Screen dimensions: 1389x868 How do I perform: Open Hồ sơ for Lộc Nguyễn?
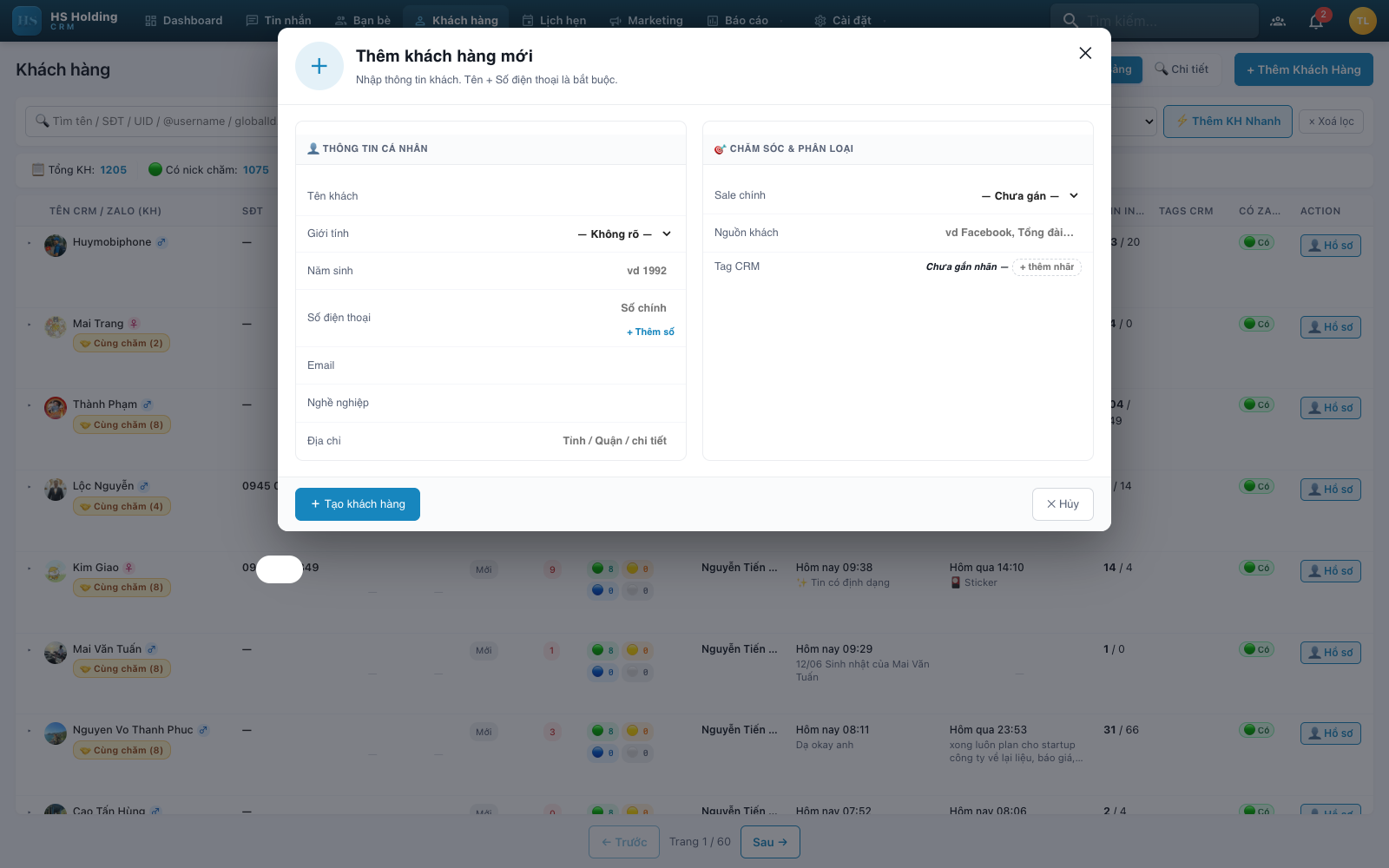click(1330, 490)
